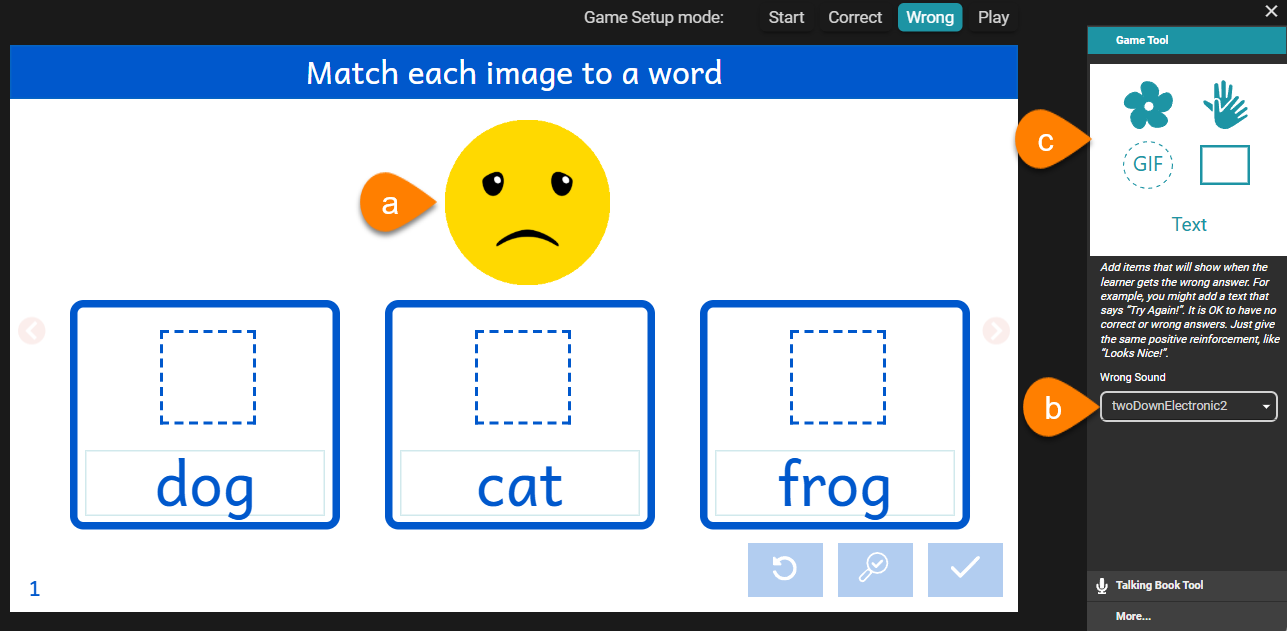Image resolution: width=1287 pixels, height=631 pixels.
Task: Add a flower image item
Action: pos(1147,105)
